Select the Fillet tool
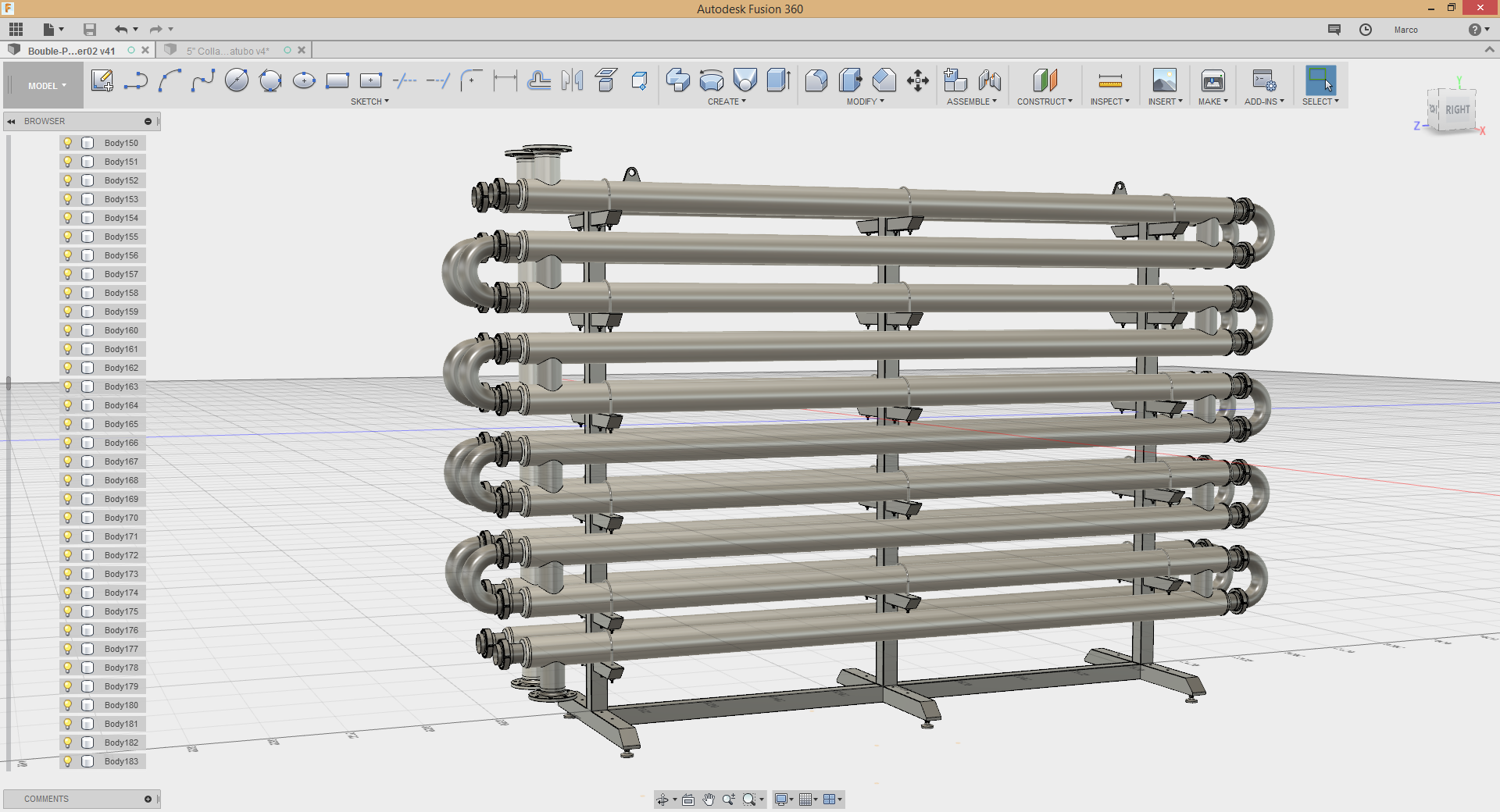This screenshot has width=1500, height=812. coord(816,80)
